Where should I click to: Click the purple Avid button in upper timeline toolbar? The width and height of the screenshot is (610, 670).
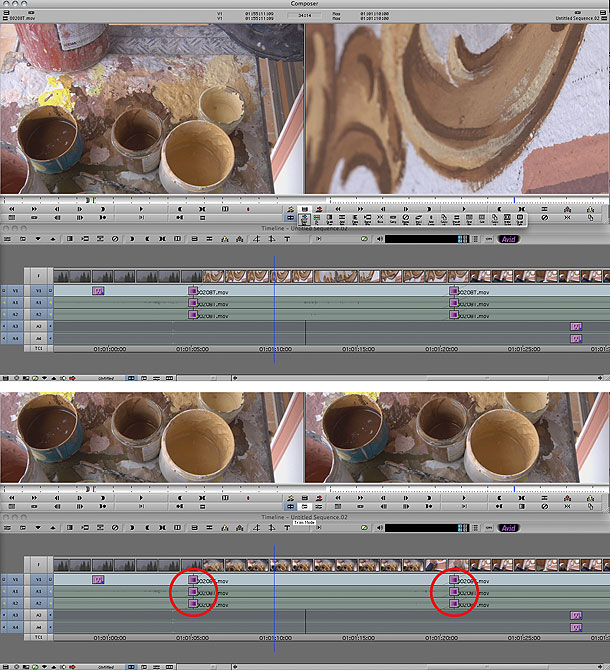pos(508,239)
